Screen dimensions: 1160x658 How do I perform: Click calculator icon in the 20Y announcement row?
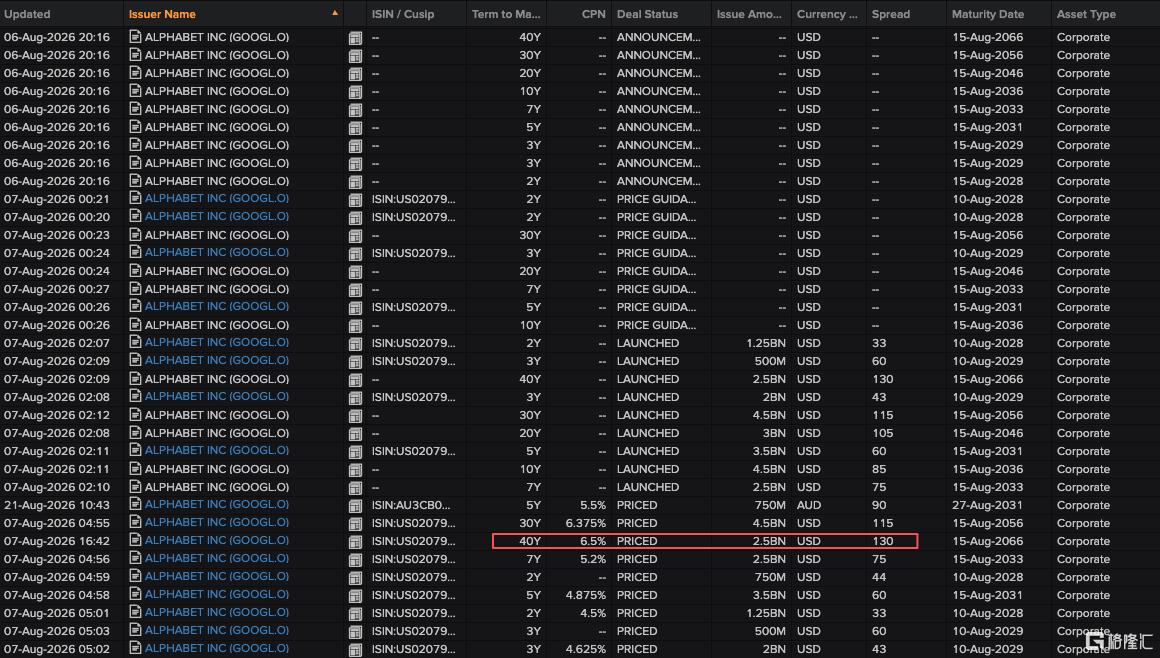pos(355,73)
